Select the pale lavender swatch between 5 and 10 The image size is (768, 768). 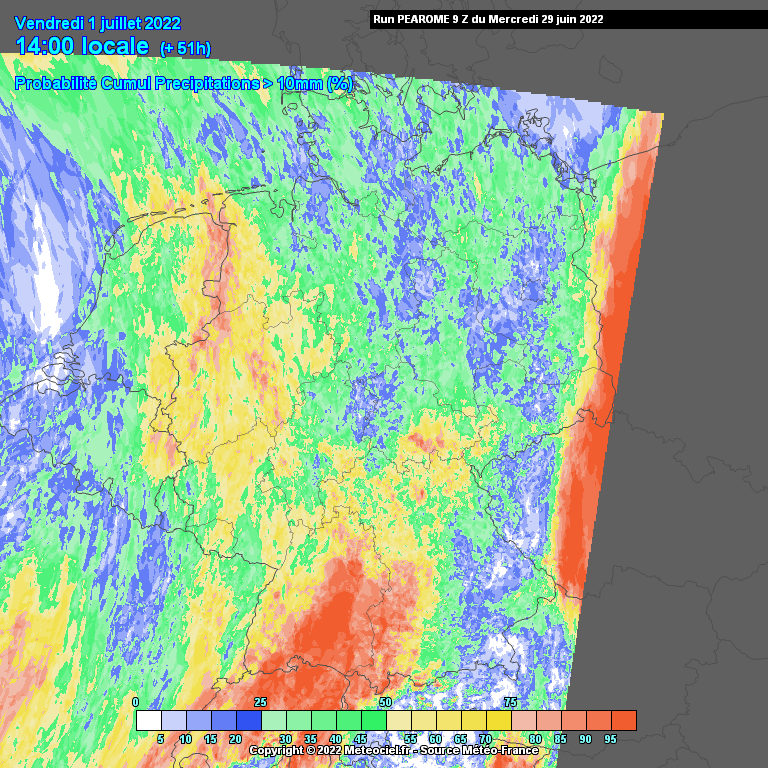173,720
